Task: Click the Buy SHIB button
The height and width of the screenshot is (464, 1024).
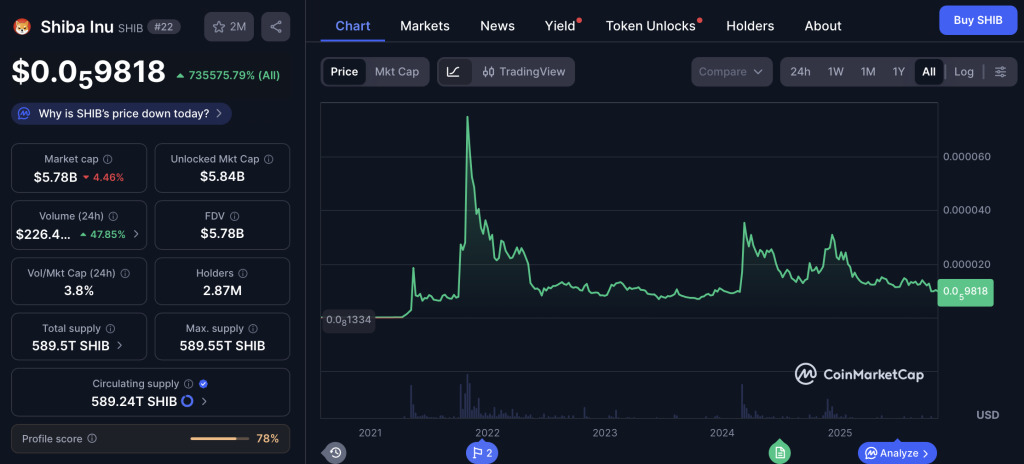Action: click(978, 20)
